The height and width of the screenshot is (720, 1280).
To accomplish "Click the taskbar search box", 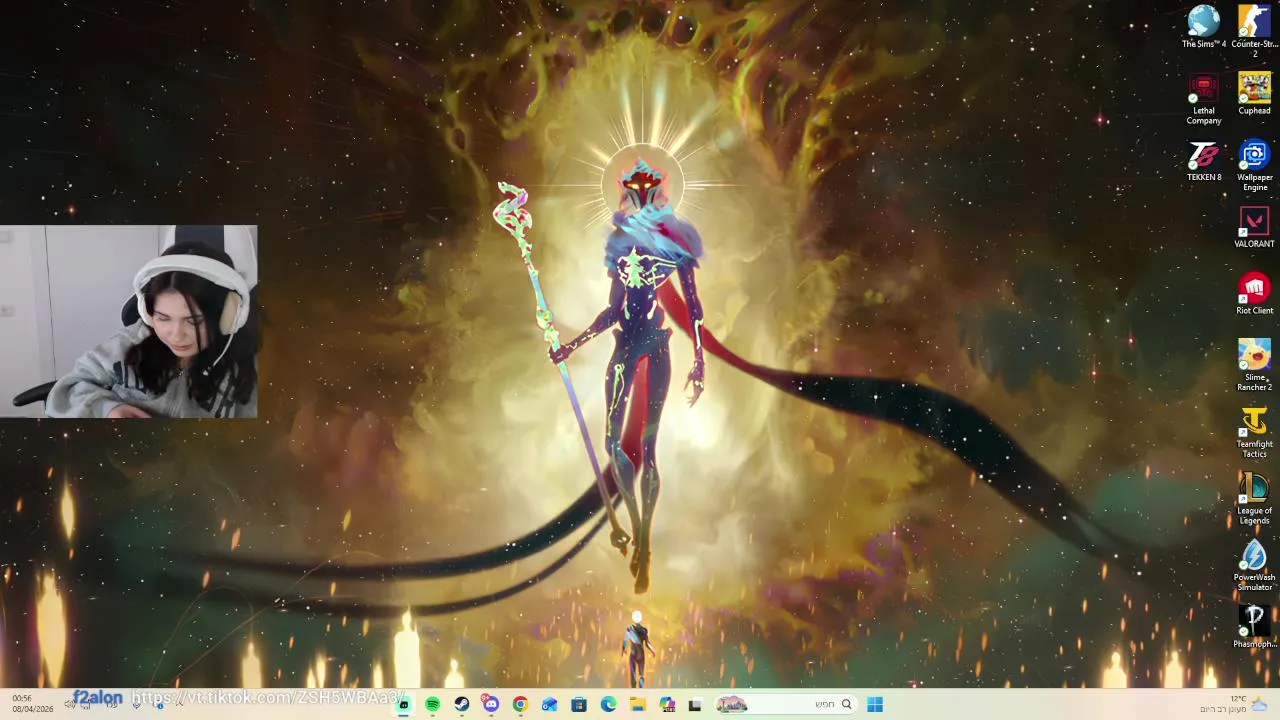I will click(786, 705).
